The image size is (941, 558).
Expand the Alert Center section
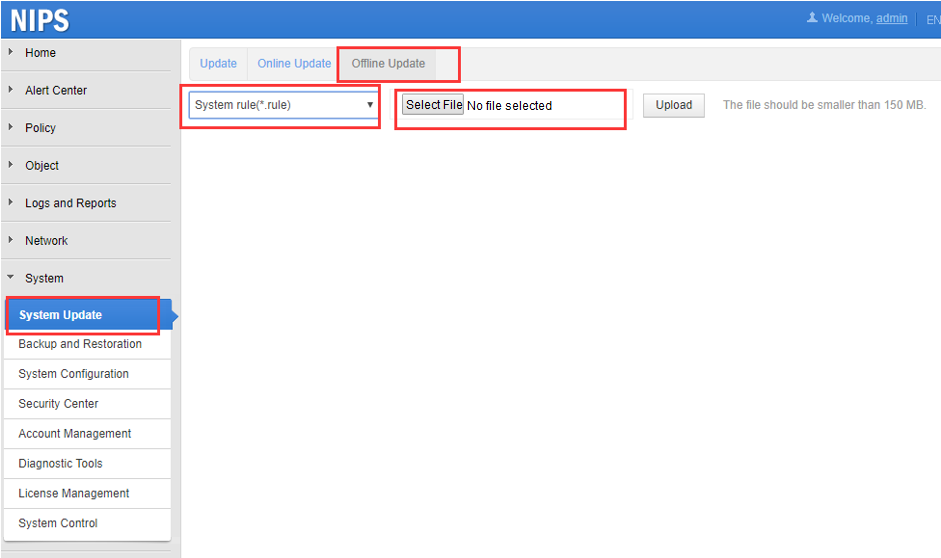(55, 90)
